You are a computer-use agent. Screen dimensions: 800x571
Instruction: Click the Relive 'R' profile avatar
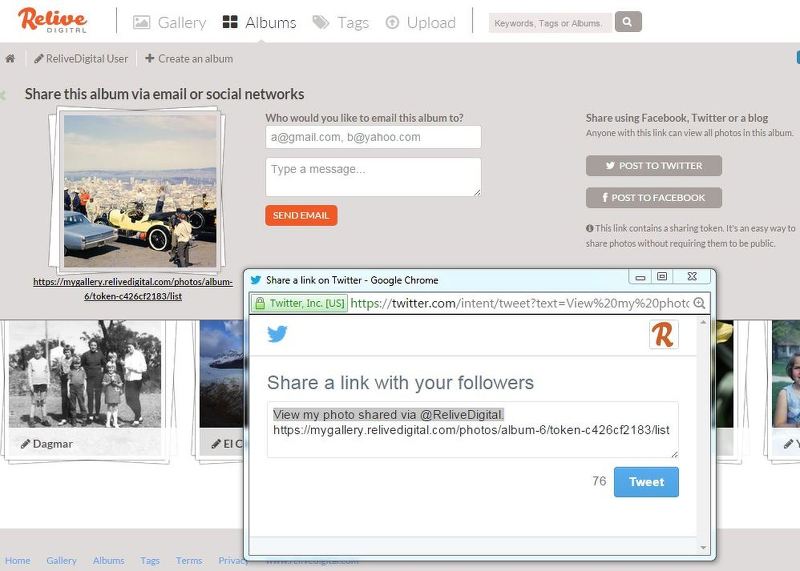pyautogui.click(x=663, y=335)
